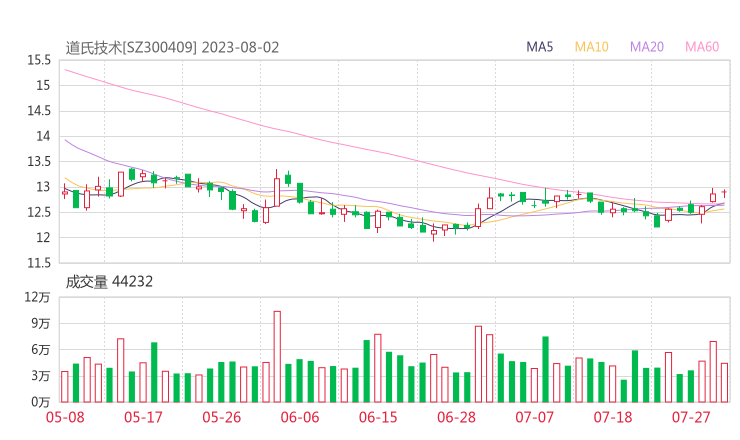Click the 9万 volume axis label
The height and width of the screenshot is (440, 740).
[41, 323]
